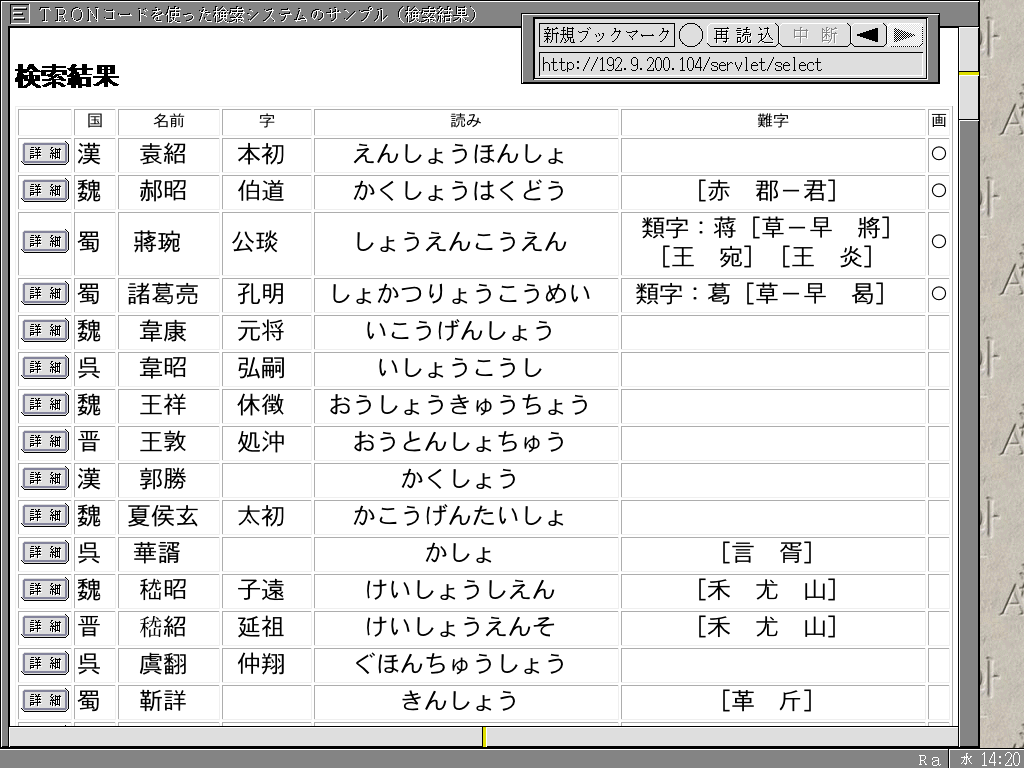
Task: Open the window menu icon in title bar
Action: tap(18, 14)
